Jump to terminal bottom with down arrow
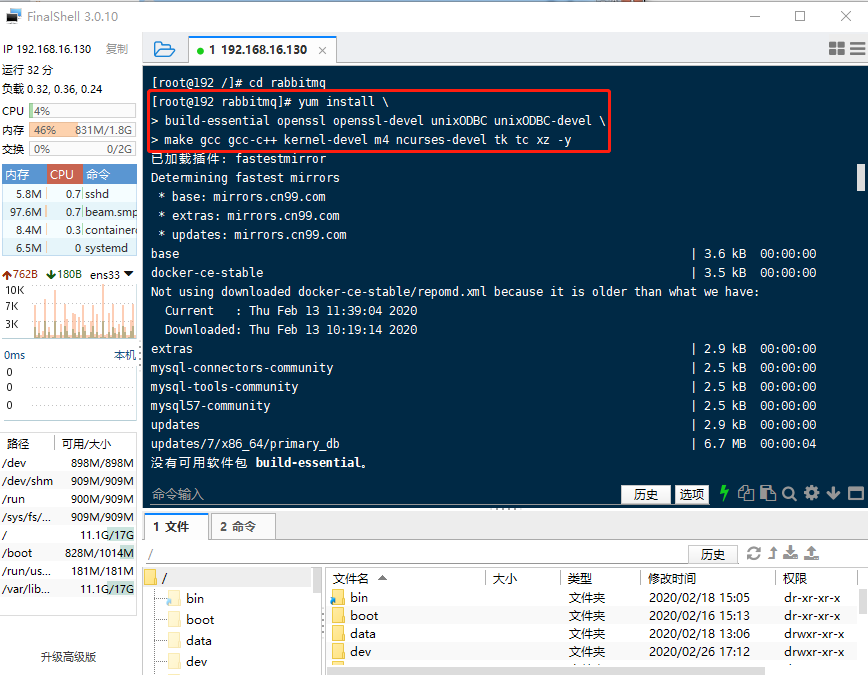This screenshot has height=675, width=868. click(x=833, y=493)
